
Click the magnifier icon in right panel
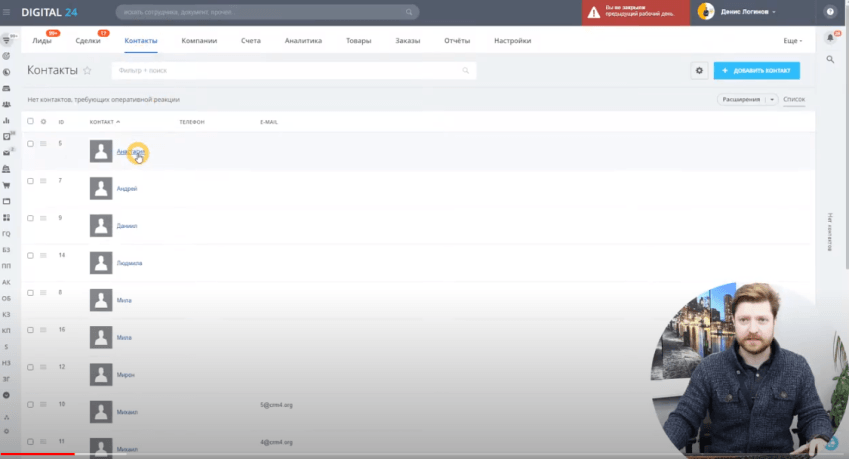click(830, 59)
